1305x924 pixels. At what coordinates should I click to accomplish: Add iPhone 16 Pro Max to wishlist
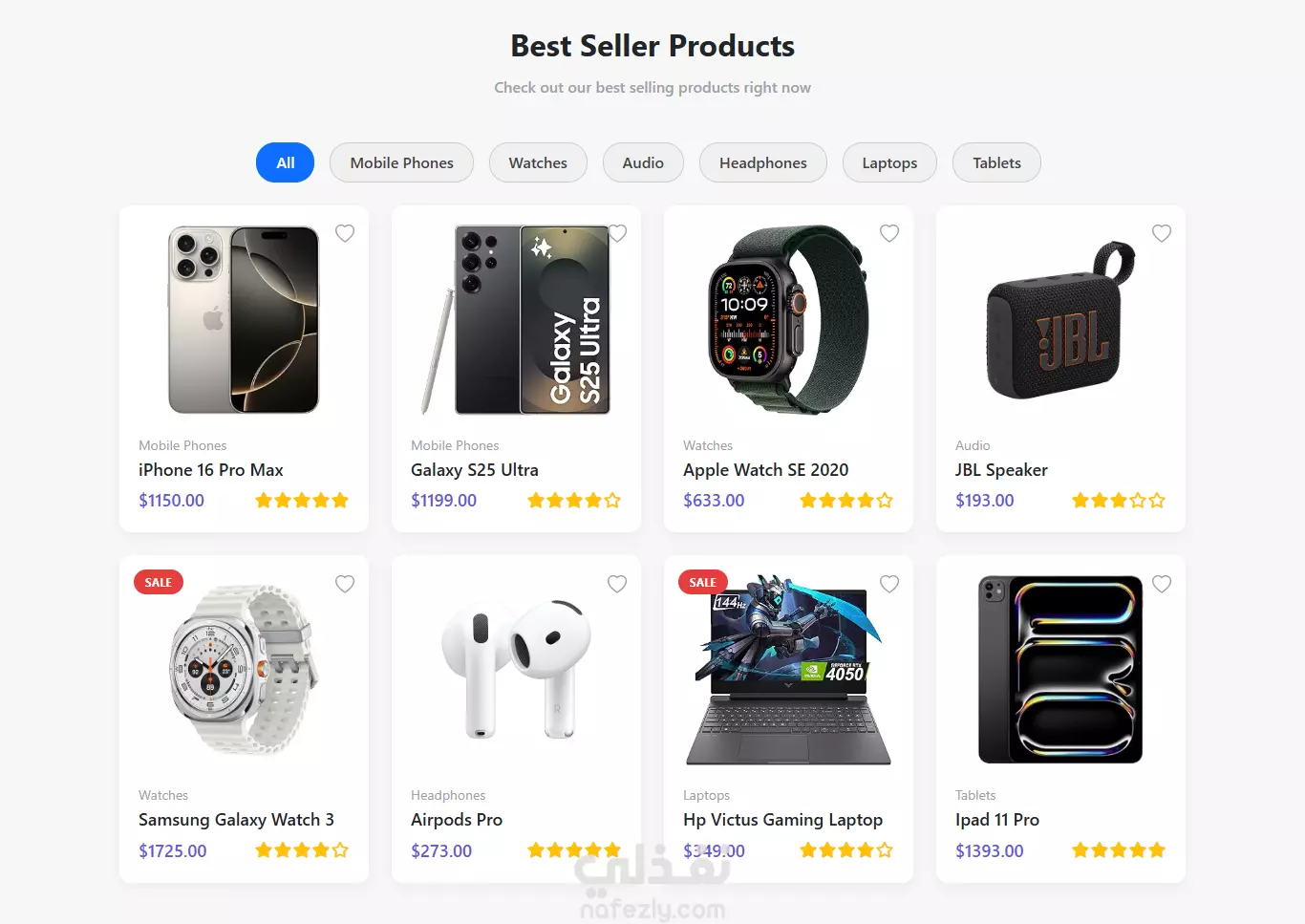point(345,233)
